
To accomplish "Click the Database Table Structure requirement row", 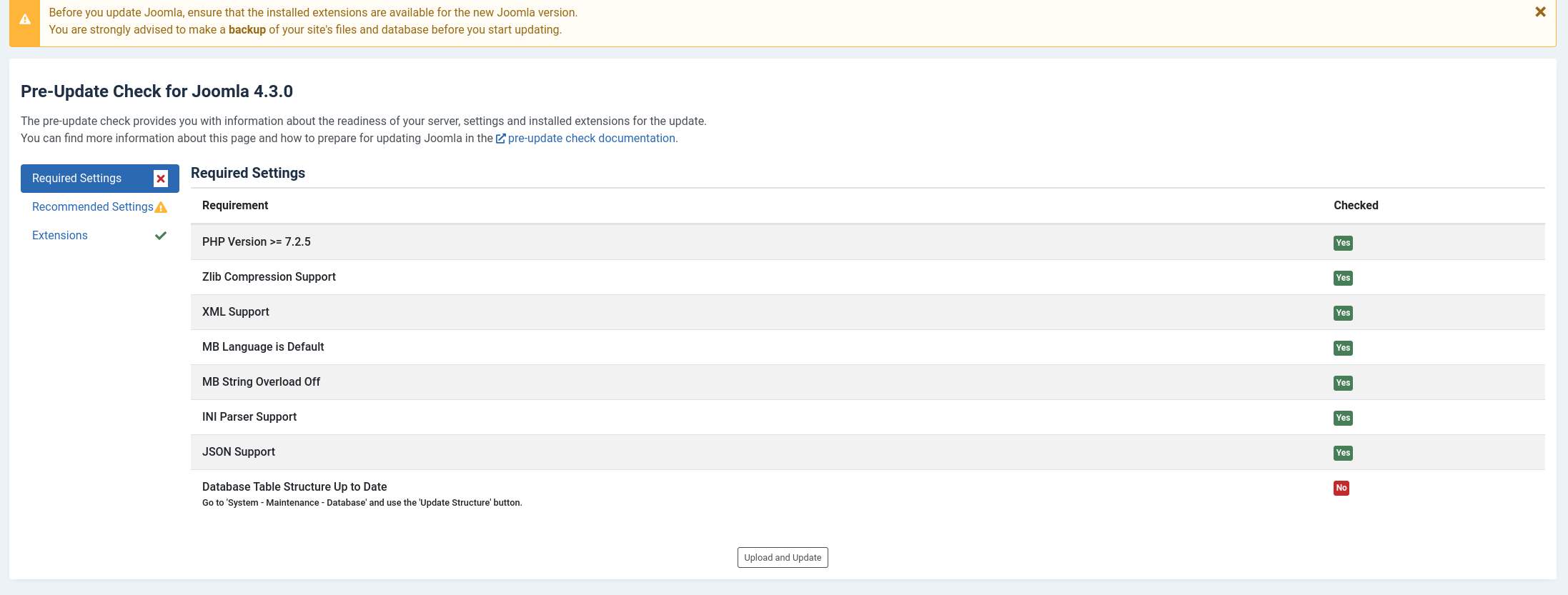I will (294, 487).
